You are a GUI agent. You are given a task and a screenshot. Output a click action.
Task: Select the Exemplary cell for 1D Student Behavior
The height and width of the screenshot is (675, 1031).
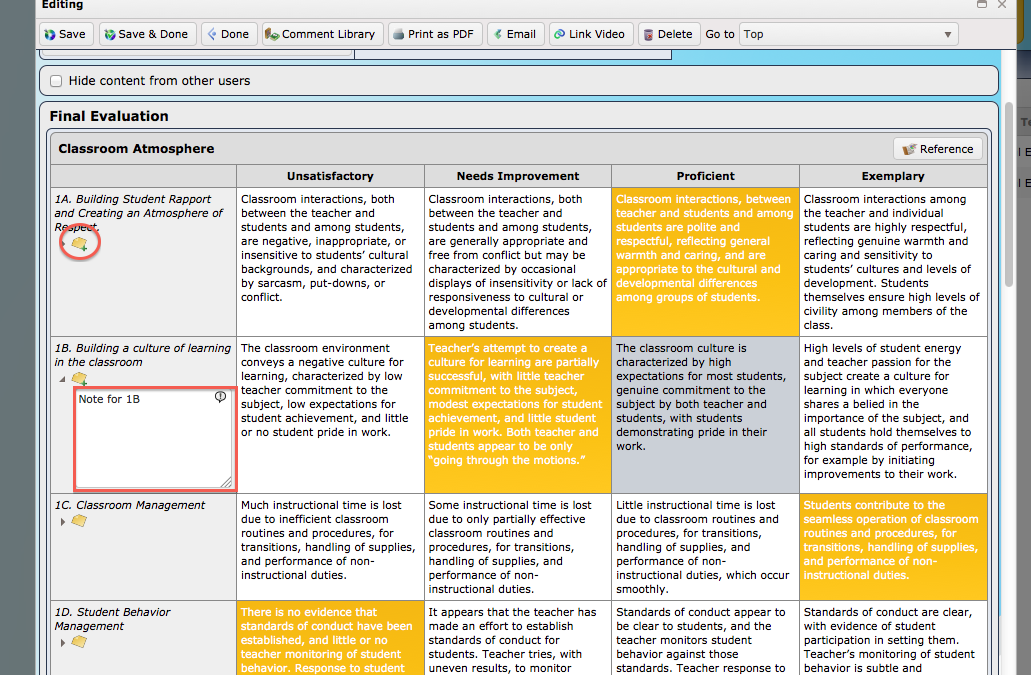coord(894,638)
